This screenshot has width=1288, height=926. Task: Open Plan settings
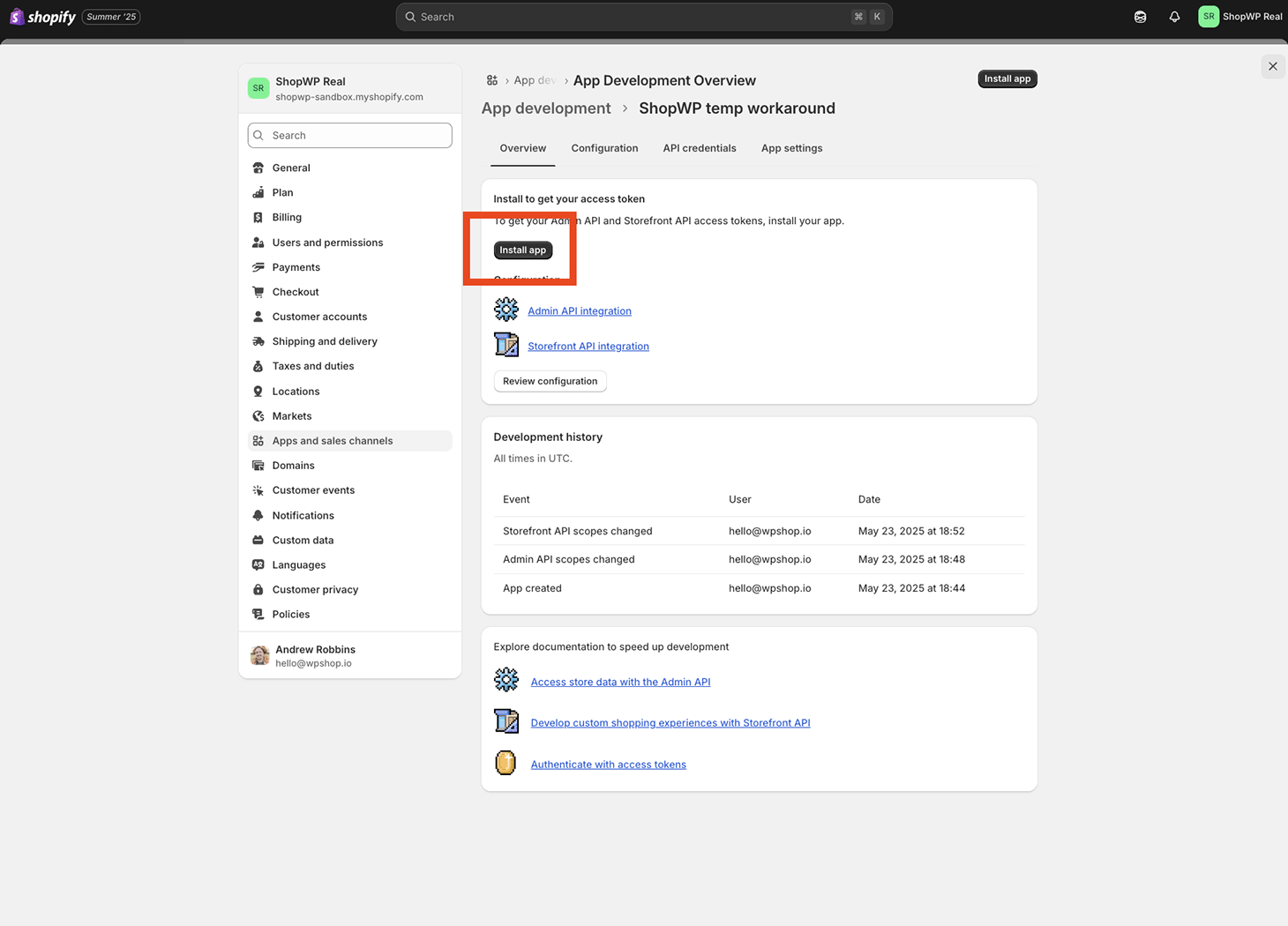350,192
